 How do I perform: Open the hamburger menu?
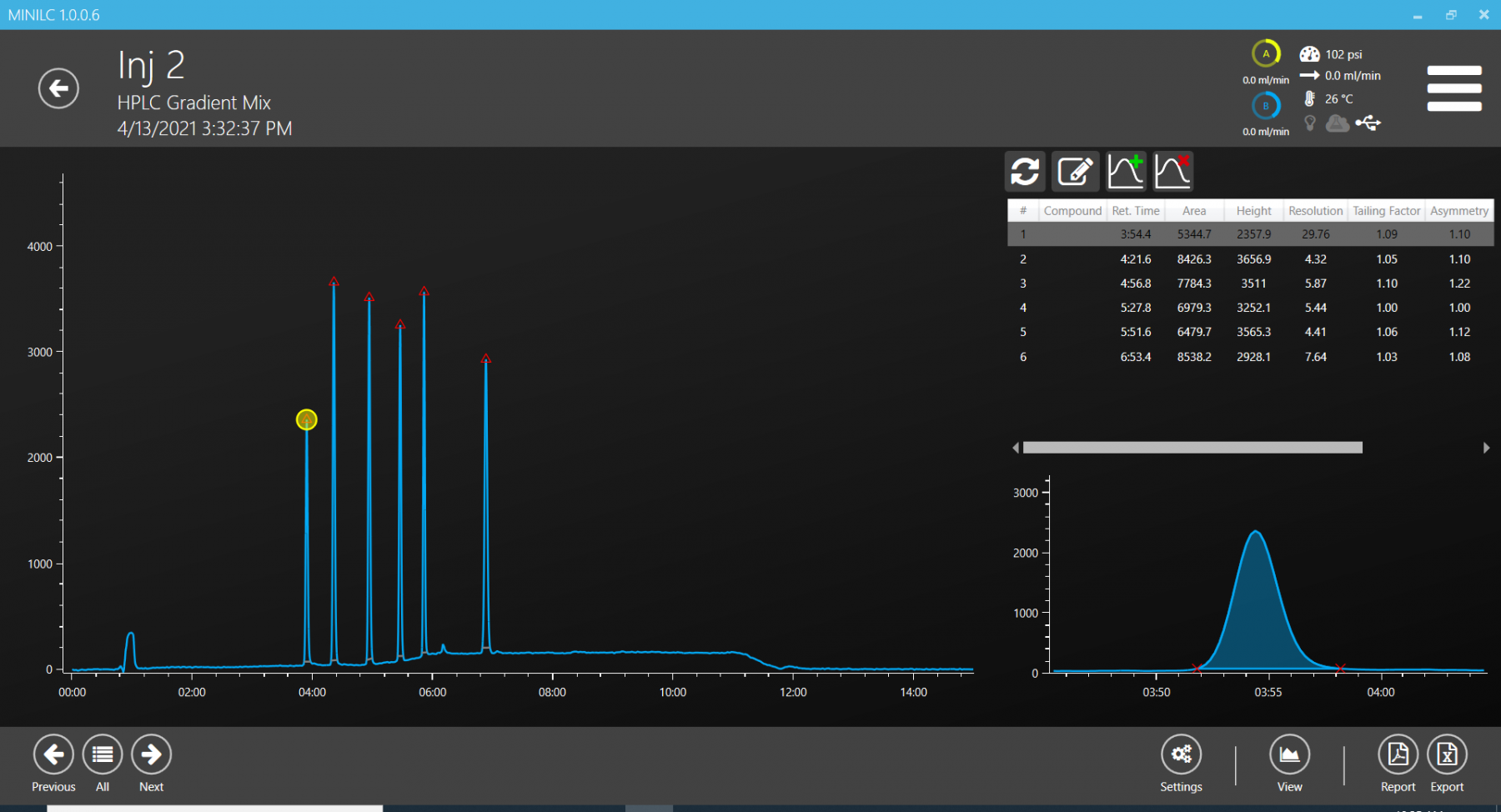[x=1453, y=88]
